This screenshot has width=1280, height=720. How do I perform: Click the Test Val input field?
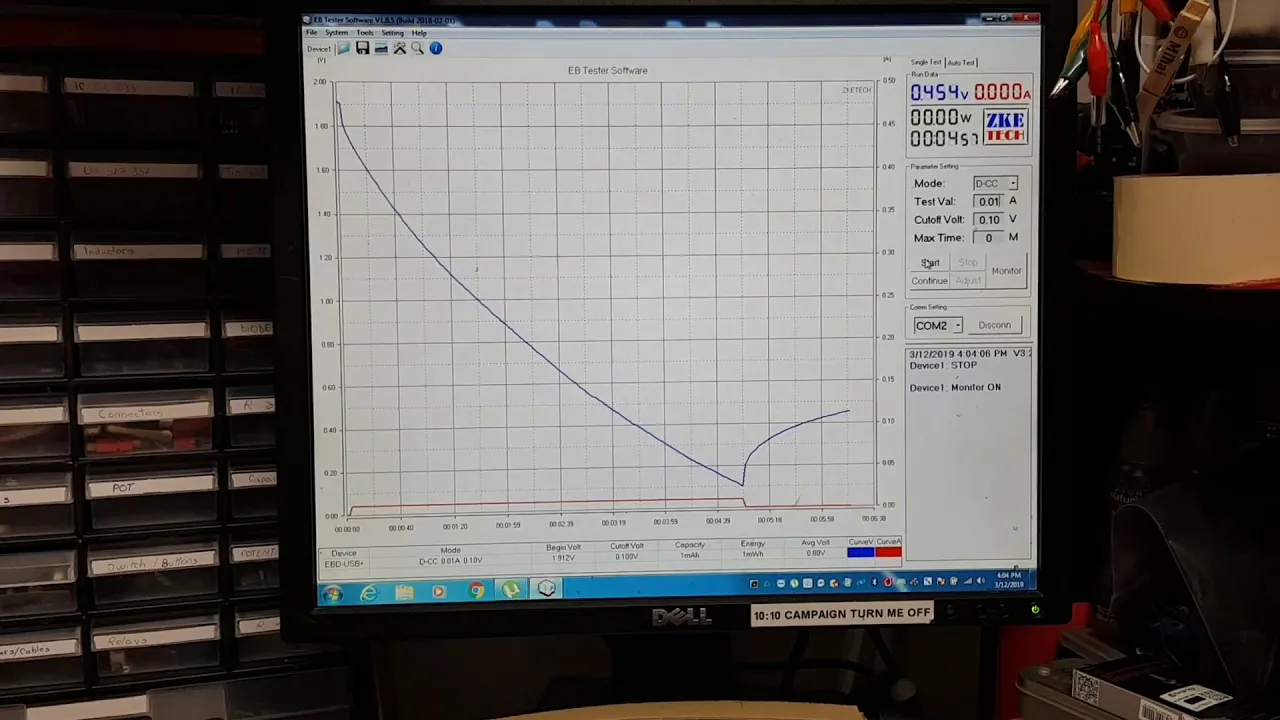pyautogui.click(x=988, y=202)
